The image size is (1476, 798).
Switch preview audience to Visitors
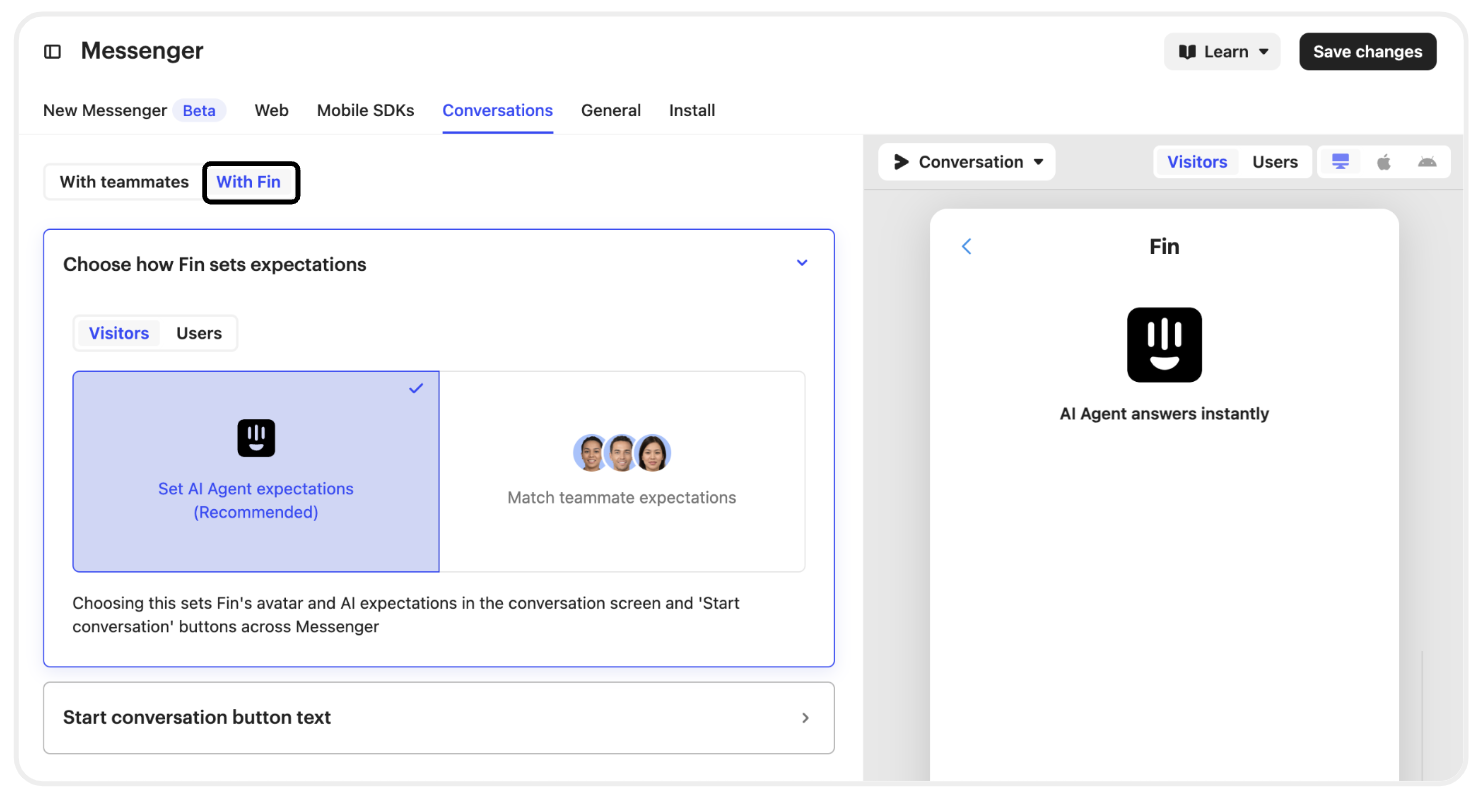point(1197,162)
